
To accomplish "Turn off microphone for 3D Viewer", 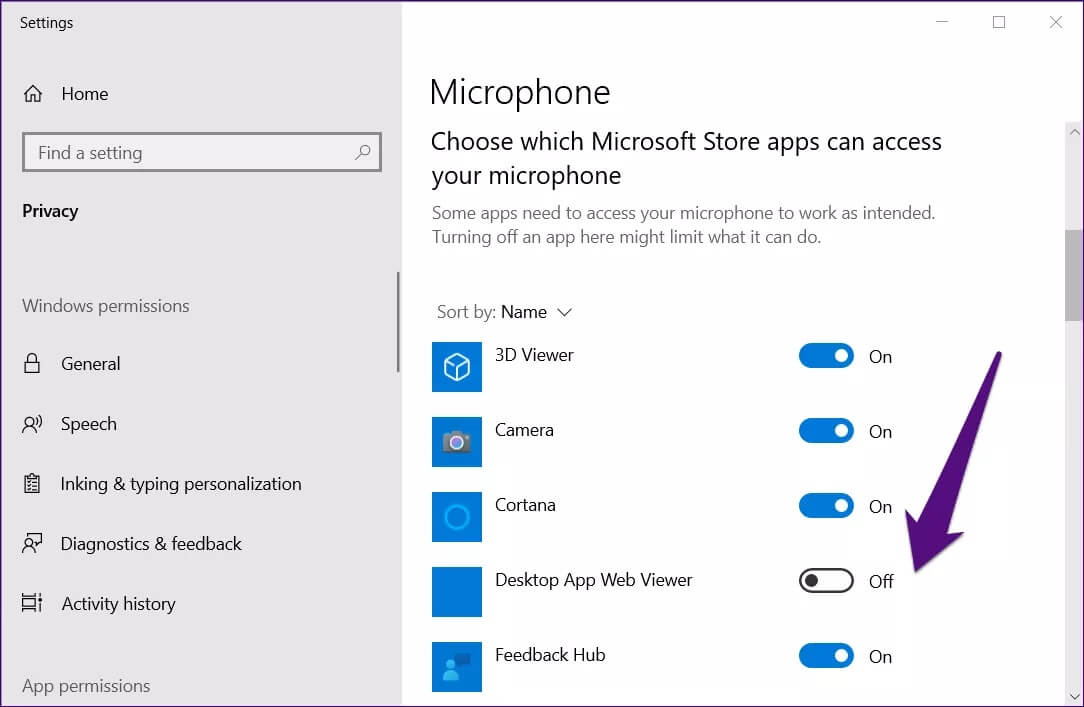I will pyautogui.click(x=826, y=356).
